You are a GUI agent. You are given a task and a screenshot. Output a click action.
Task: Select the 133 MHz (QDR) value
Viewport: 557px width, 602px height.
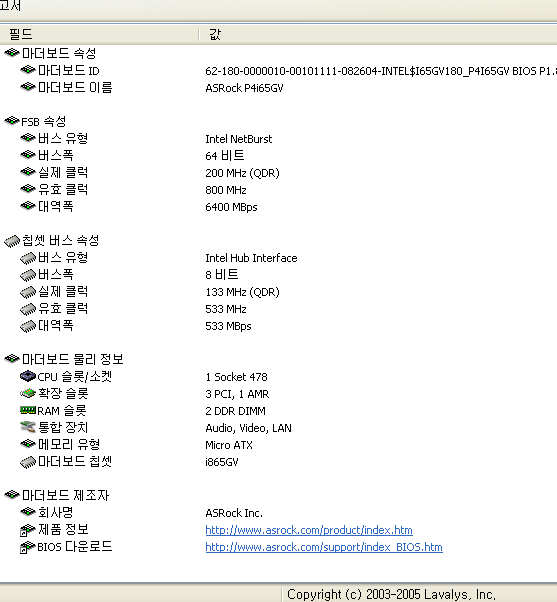[x=243, y=292]
